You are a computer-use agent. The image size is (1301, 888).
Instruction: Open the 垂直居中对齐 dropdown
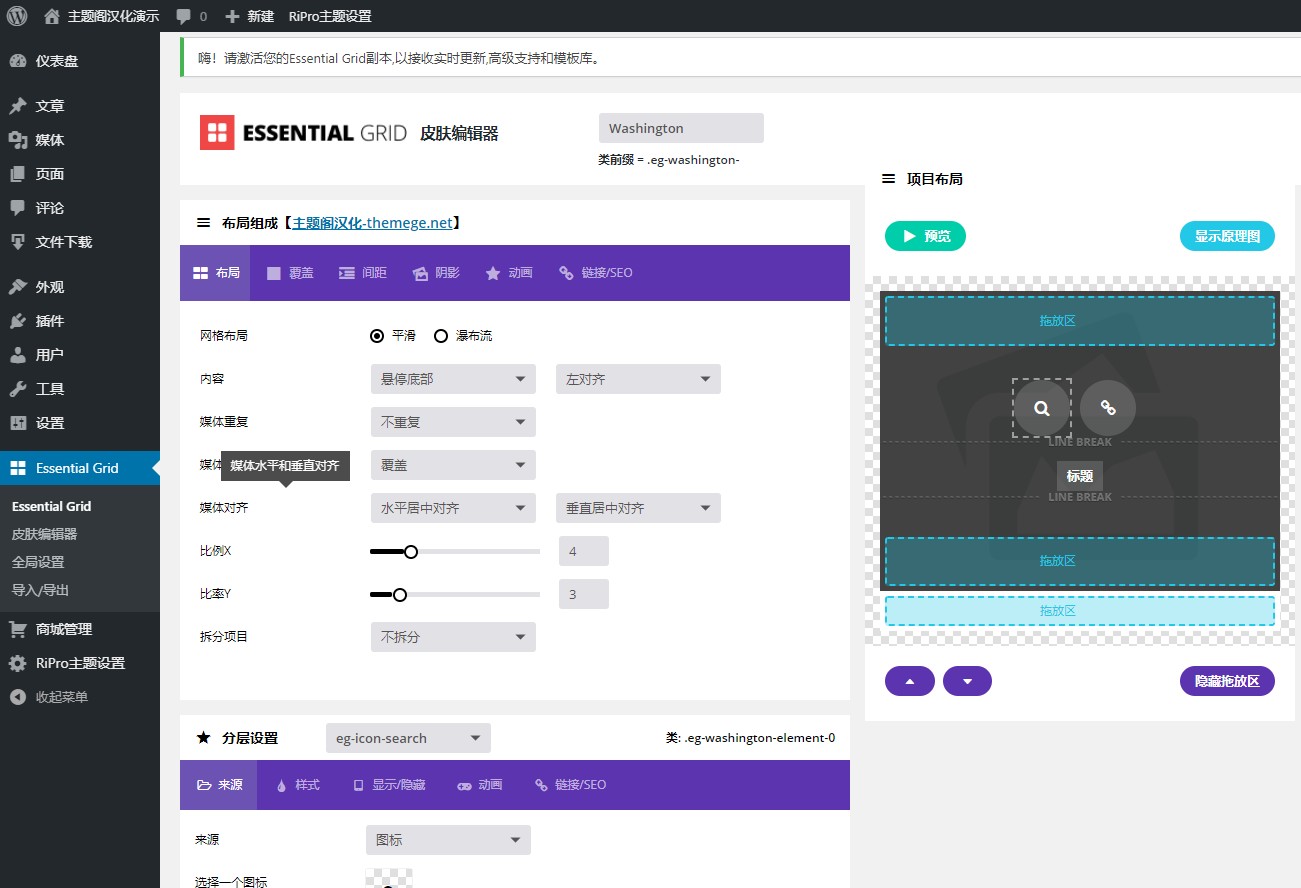pyautogui.click(x=638, y=508)
